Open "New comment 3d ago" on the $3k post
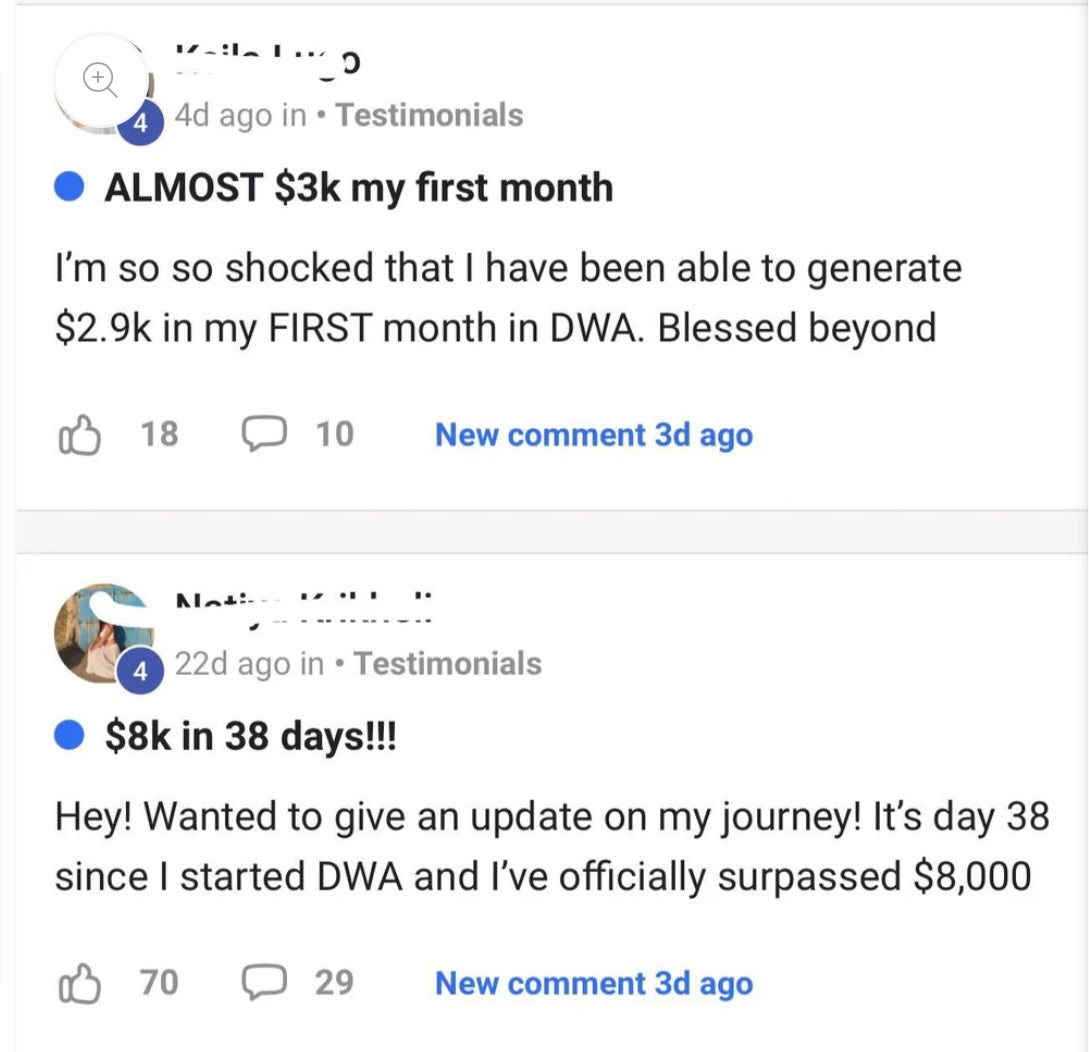This screenshot has width=1089, height=1052. coord(593,435)
